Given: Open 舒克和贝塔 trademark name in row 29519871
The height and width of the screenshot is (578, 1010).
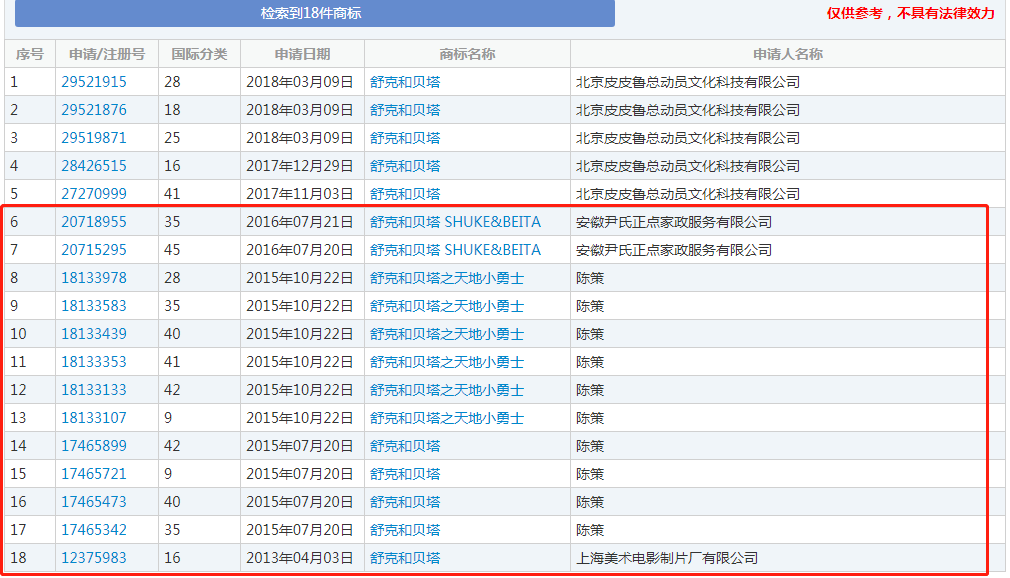Looking at the screenshot, I should [x=405, y=138].
